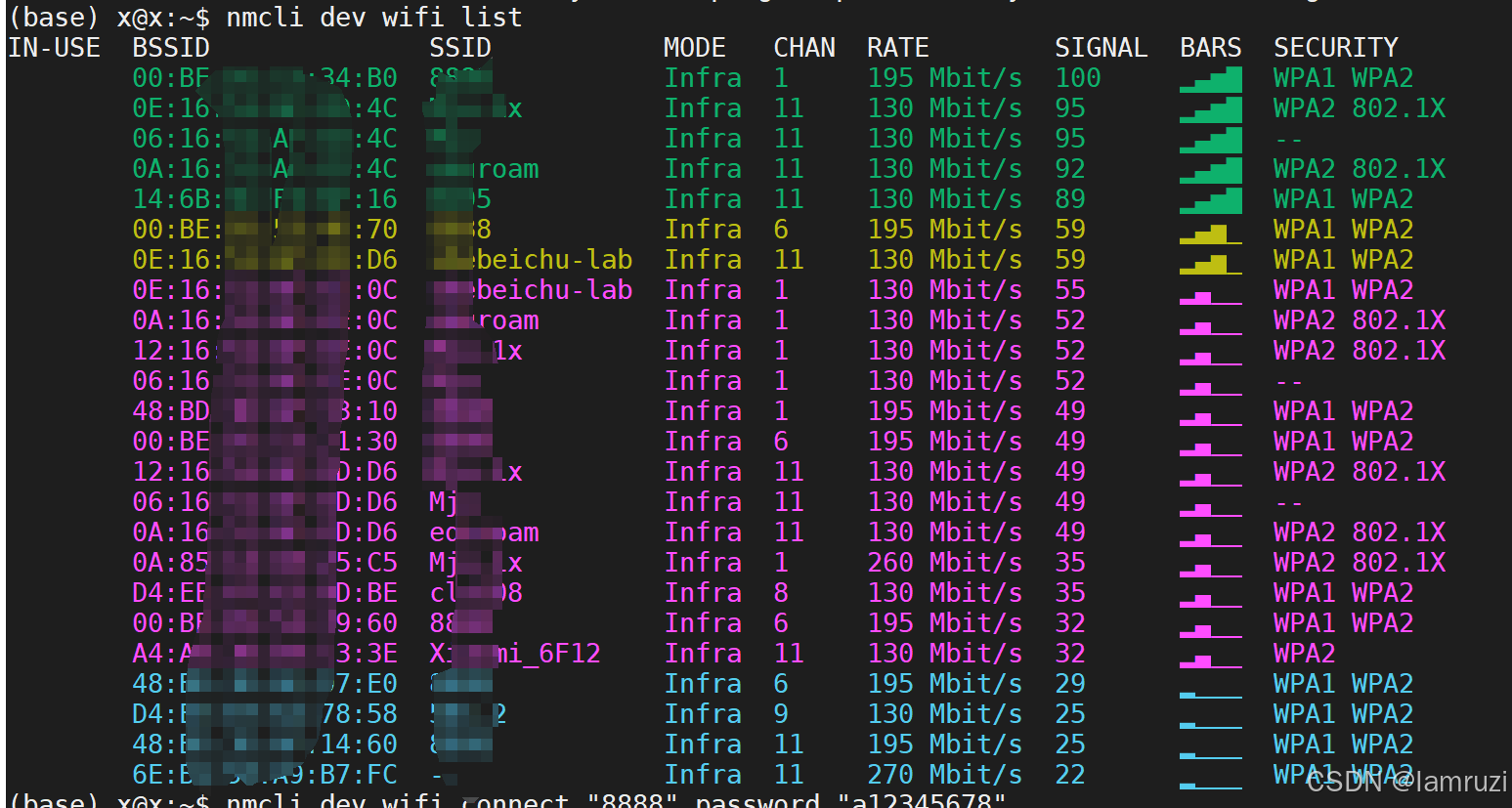
Task: Click the BSSID column header
Action: 171,48
